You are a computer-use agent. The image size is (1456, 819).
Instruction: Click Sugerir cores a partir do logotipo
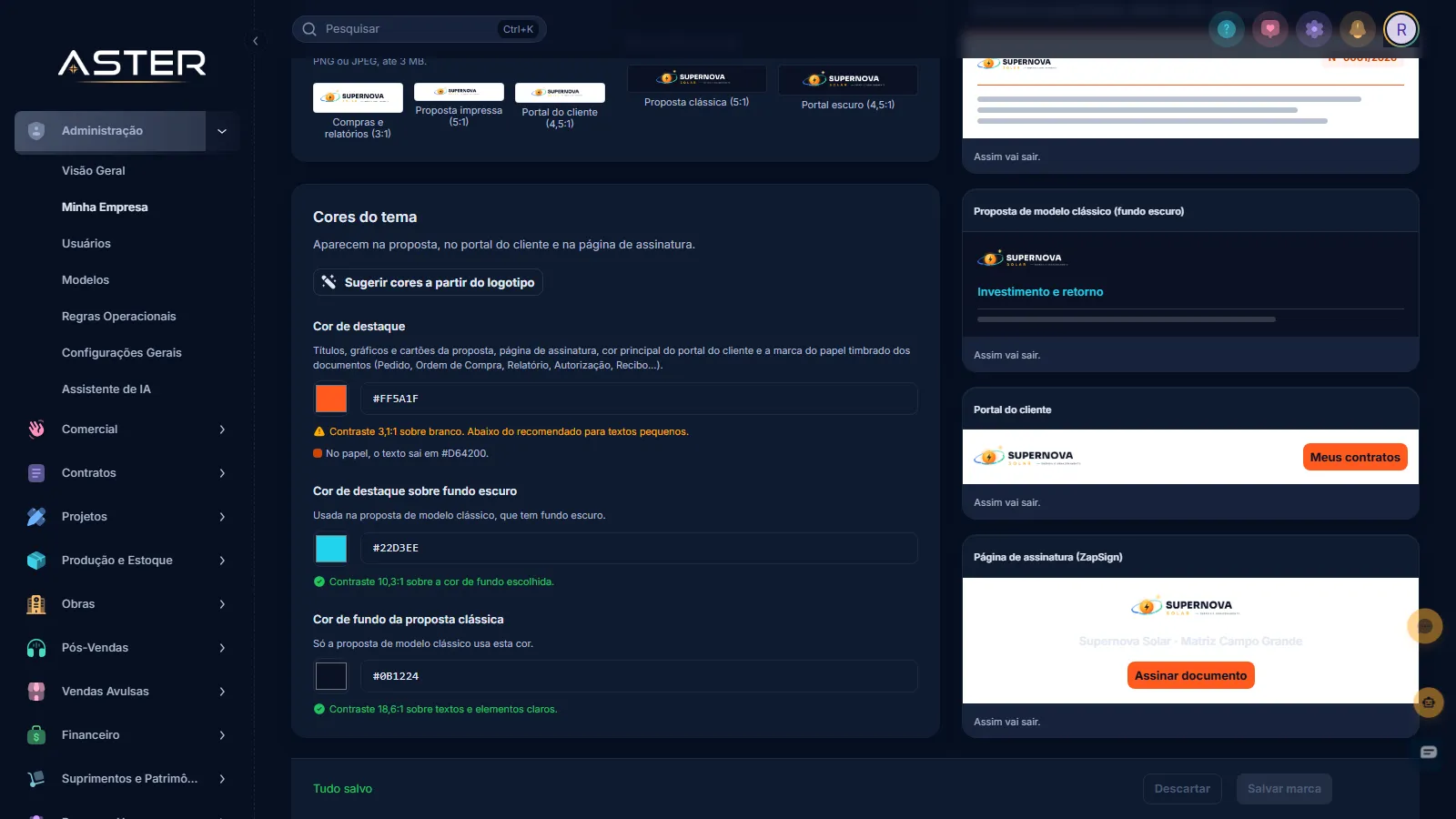(428, 282)
